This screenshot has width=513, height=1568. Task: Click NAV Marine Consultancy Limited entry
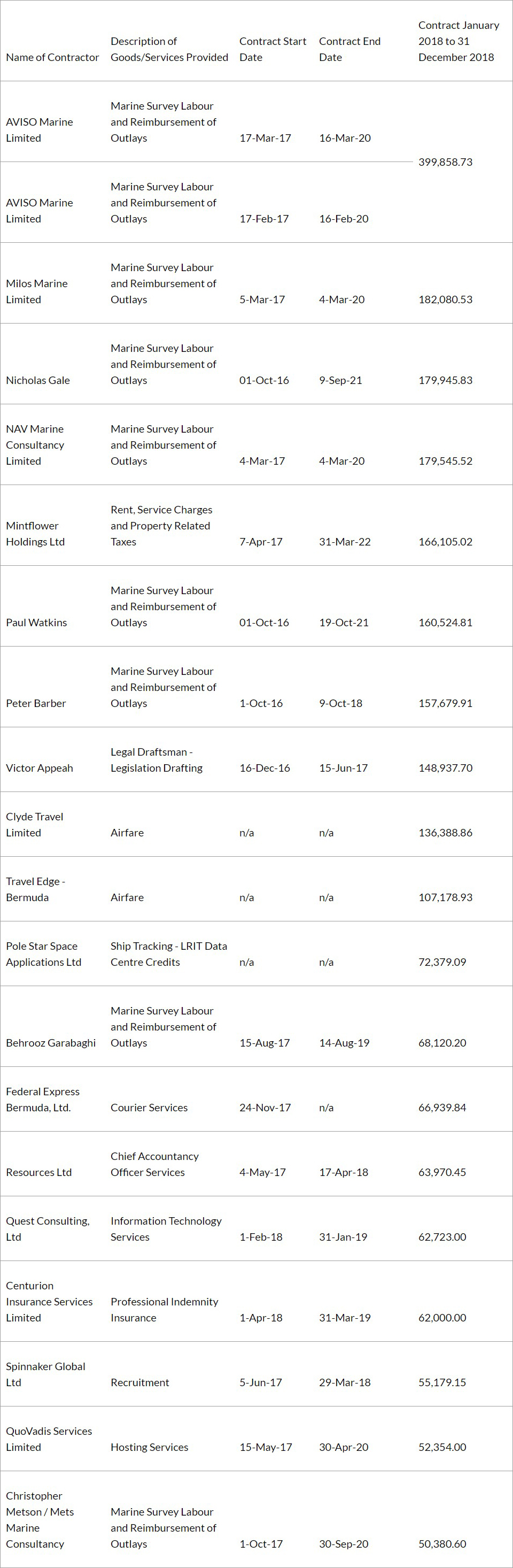point(35,445)
